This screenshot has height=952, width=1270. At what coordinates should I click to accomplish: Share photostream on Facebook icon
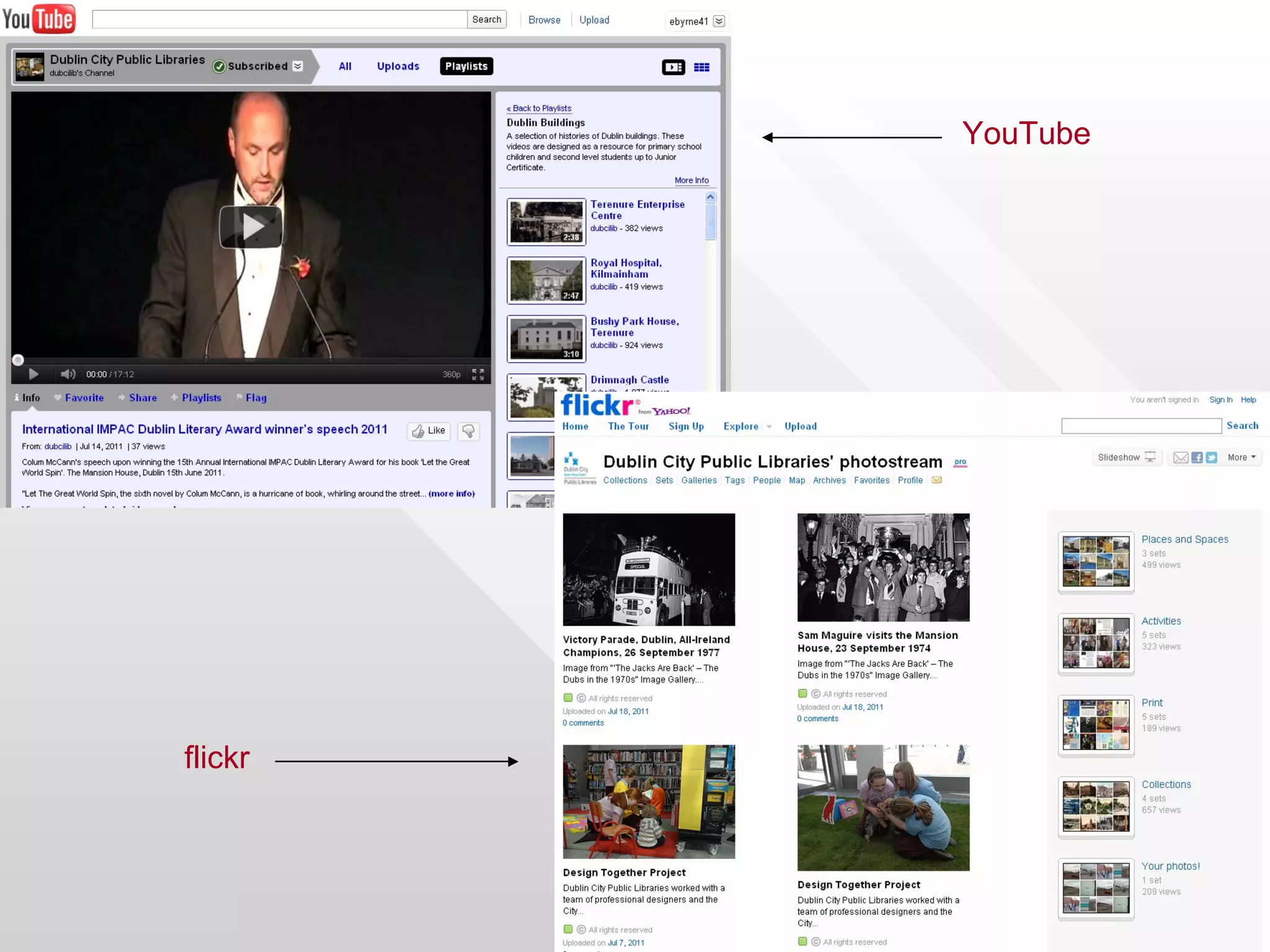[x=1197, y=457]
